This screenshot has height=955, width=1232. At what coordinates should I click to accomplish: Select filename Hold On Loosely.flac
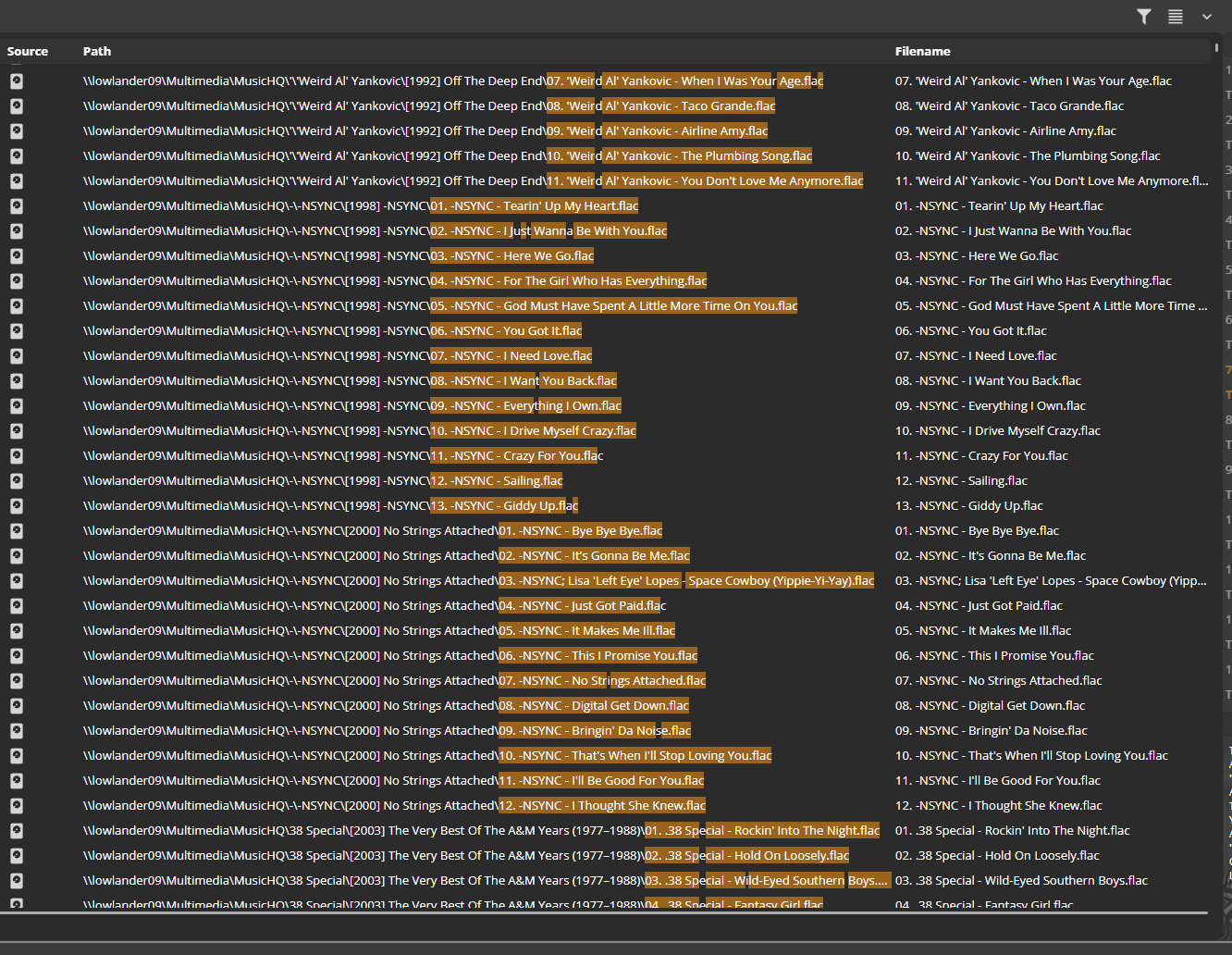[x=997, y=856]
